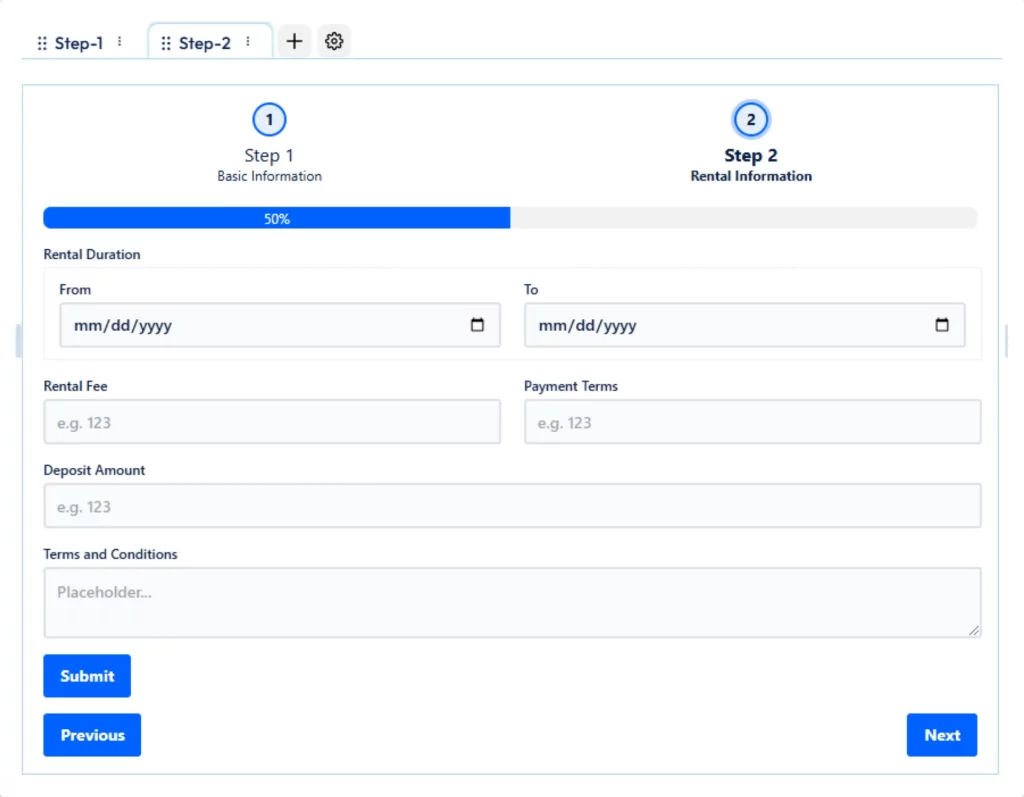The width and height of the screenshot is (1024, 797).
Task: Click the Terms and Conditions text area
Action: tap(511, 600)
